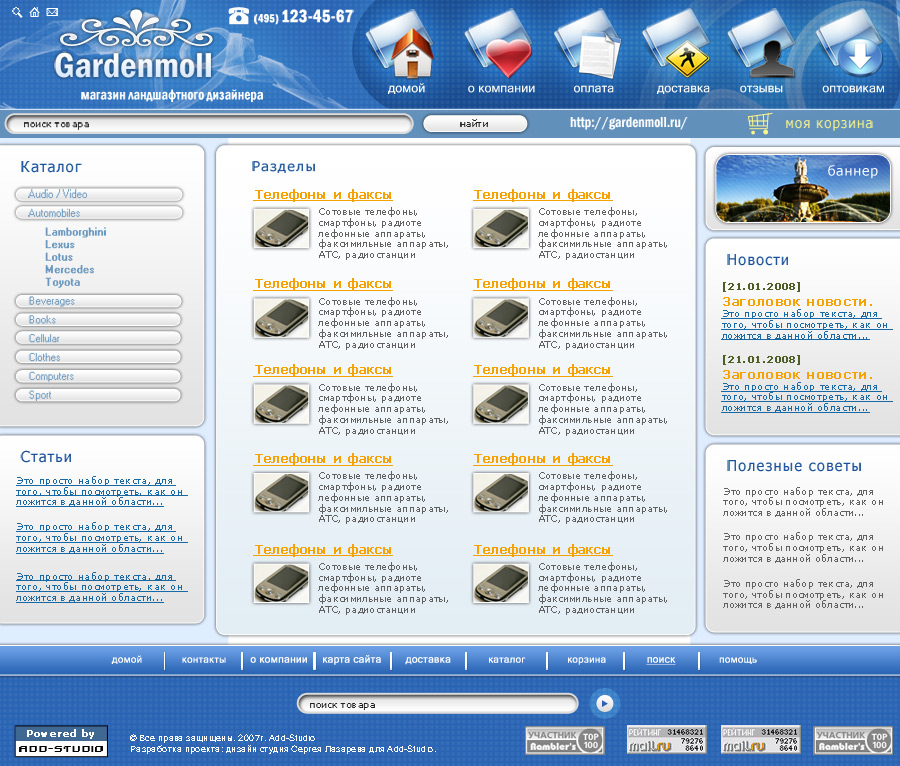The image size is (900, 766).
Task: Expand the Books catalog category
Action: (x=98, y=320)
